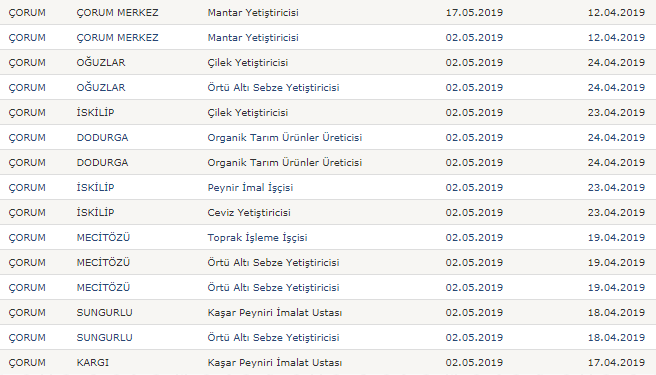The image size is (656, 375).
Task: Click the DODURGA district cell in first DODURGA row
Action: (x=102, y=138)
